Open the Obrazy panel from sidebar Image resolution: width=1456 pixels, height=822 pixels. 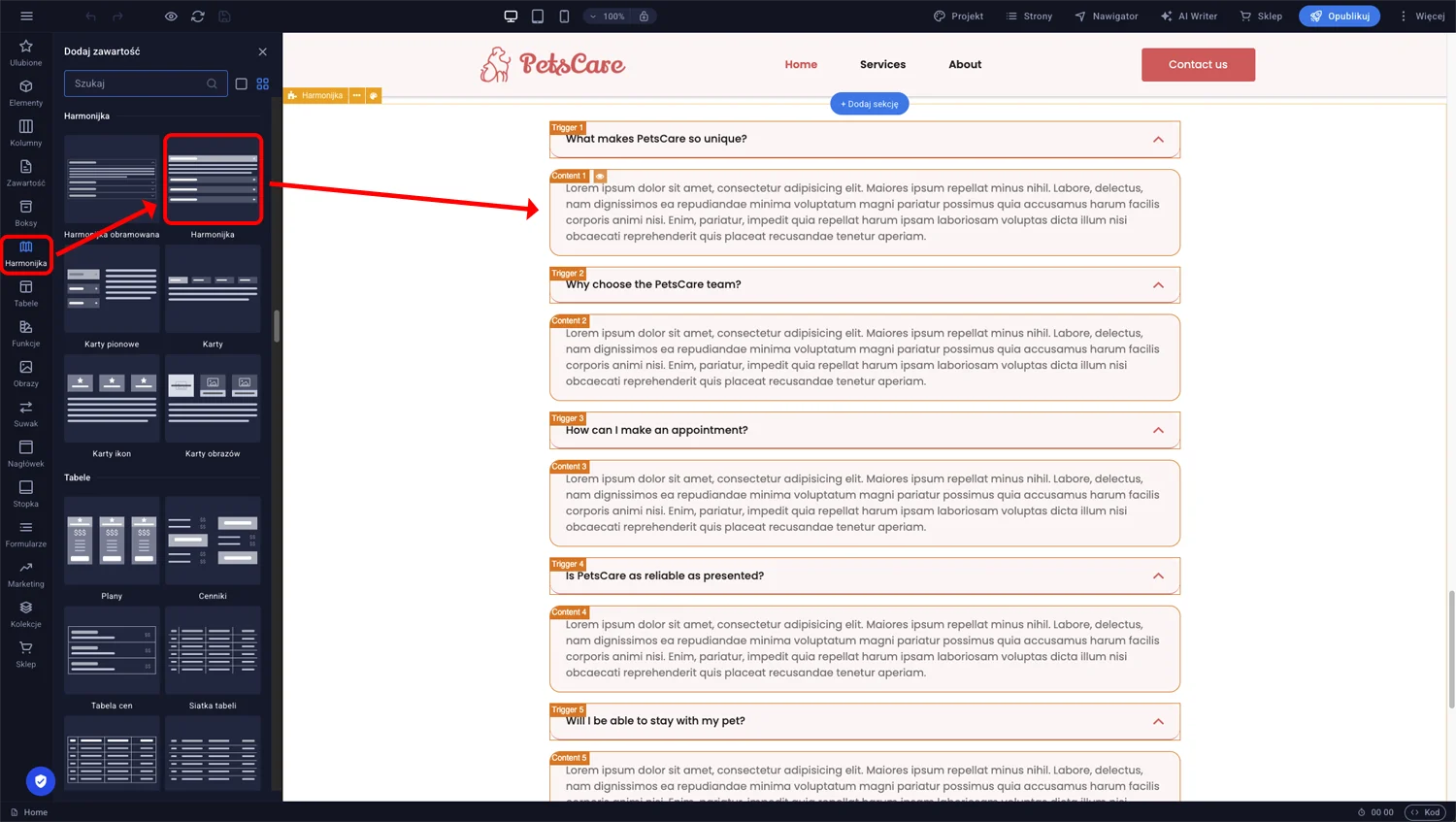[25, 374]
